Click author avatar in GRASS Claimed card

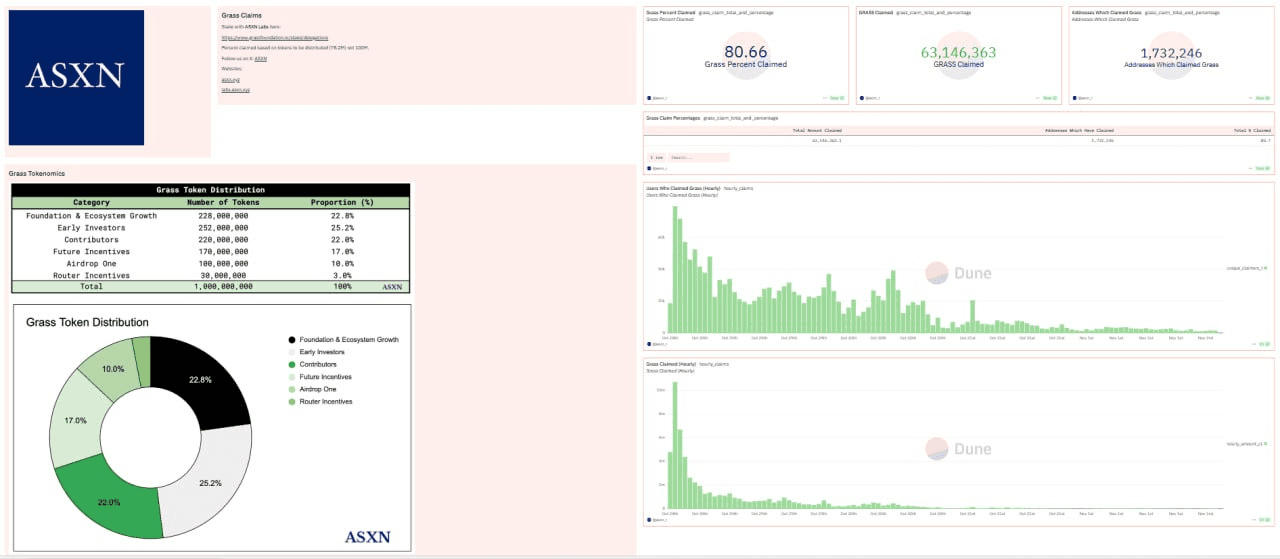click(862, 98)
